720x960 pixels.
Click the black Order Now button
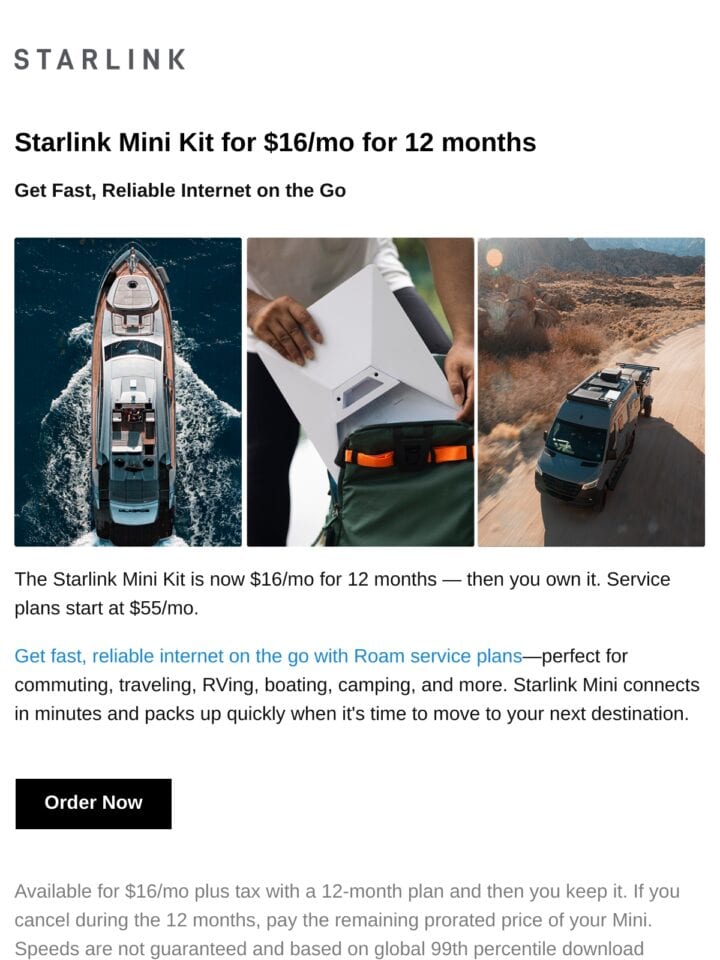pos(93,803)
